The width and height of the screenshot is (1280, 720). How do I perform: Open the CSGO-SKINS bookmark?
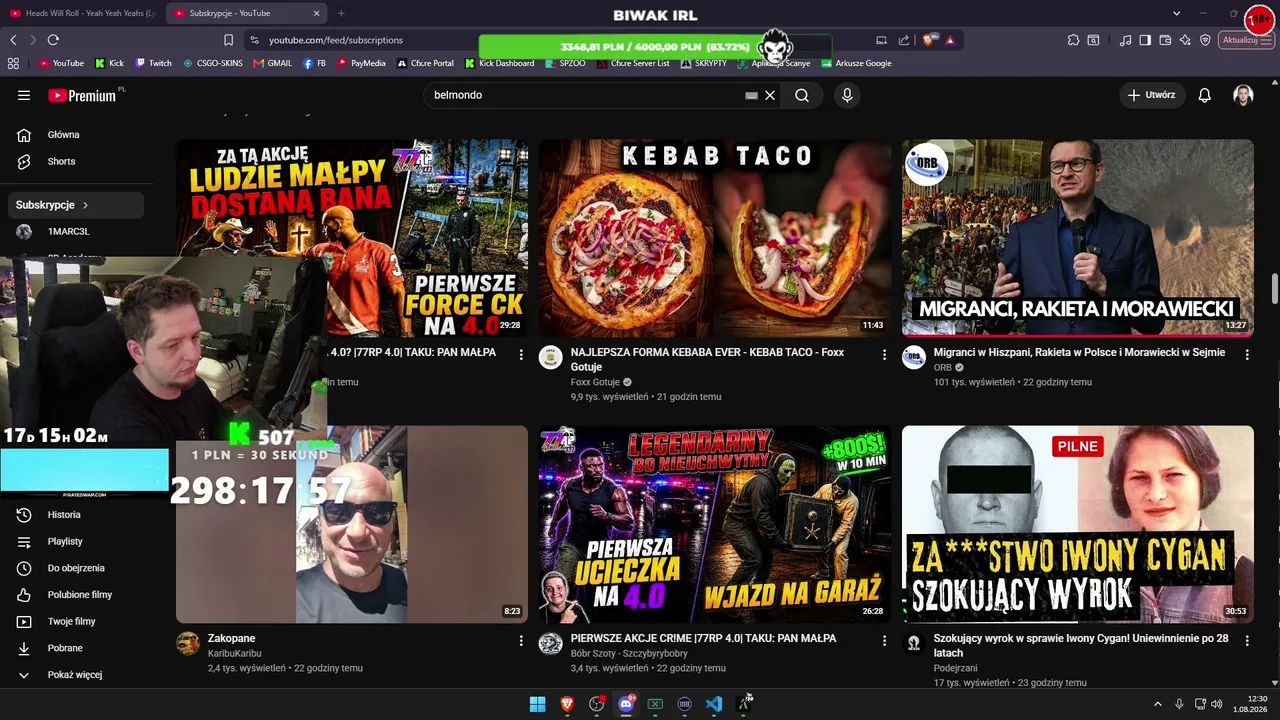[x=212, y=63]
